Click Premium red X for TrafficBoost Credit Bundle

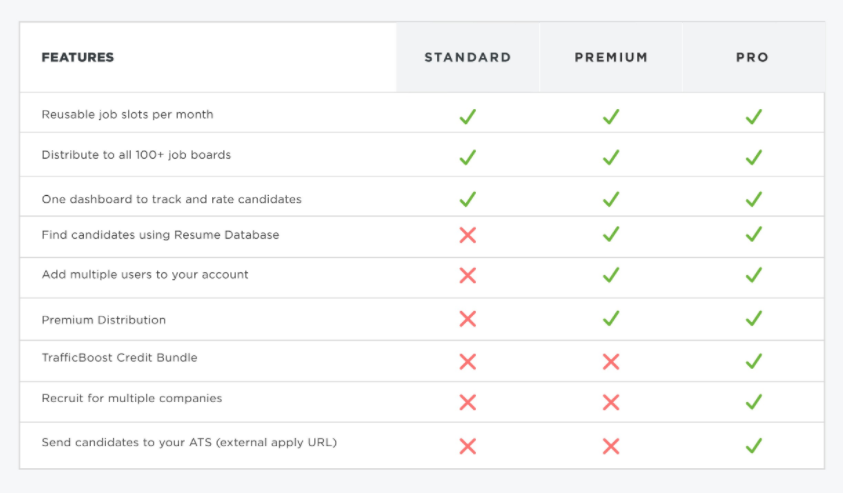(x=611, y=361)
